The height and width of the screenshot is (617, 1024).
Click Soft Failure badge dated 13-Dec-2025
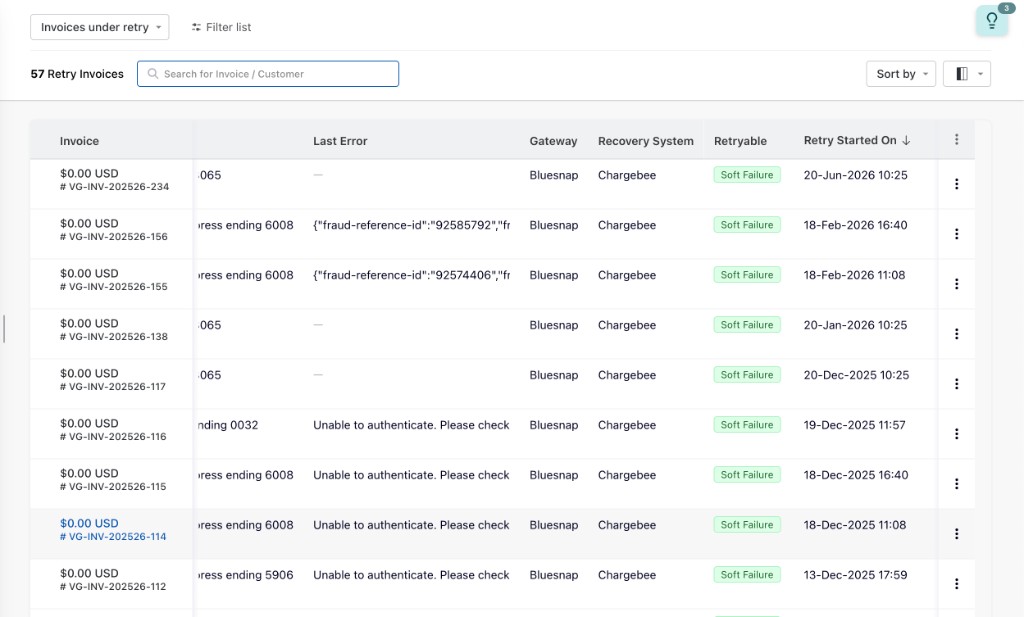pyautogui.click(x=746, y=575)
